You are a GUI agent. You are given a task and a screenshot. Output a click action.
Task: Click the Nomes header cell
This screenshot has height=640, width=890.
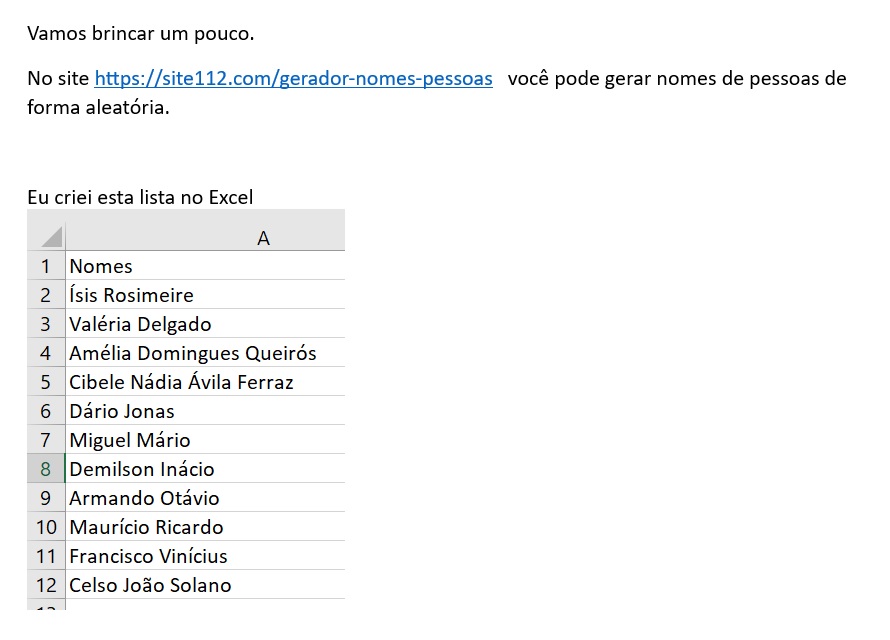[x=205, y=266]
